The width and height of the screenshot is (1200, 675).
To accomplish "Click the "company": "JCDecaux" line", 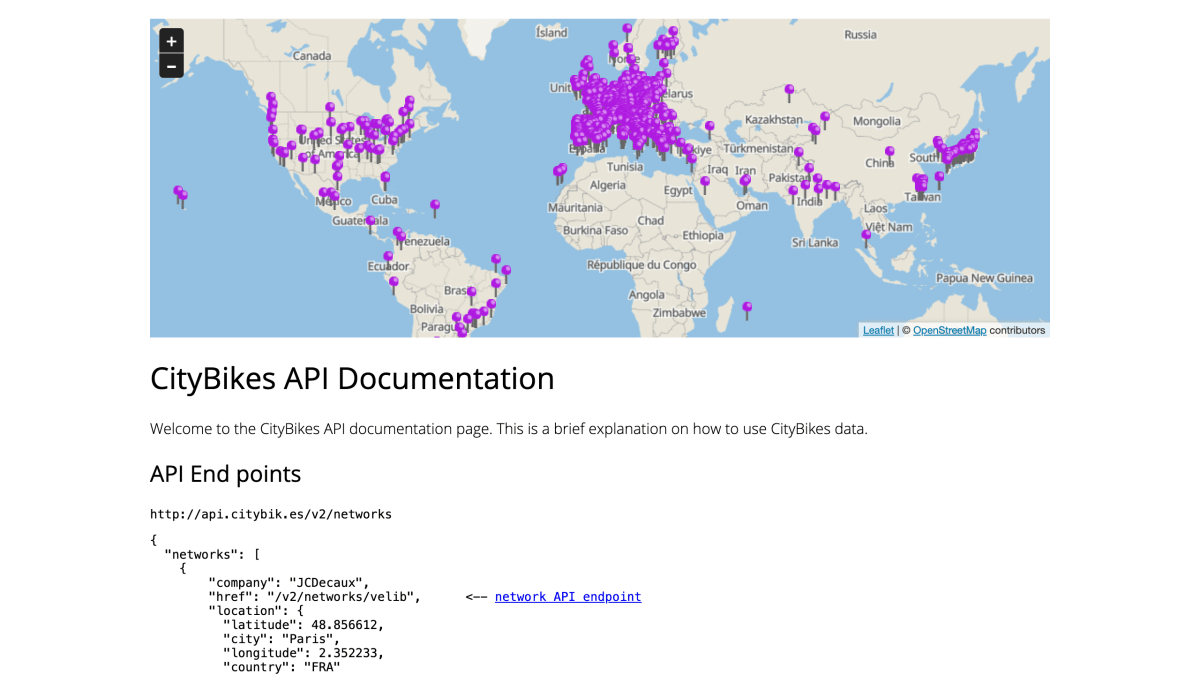I will pos(289,583).
